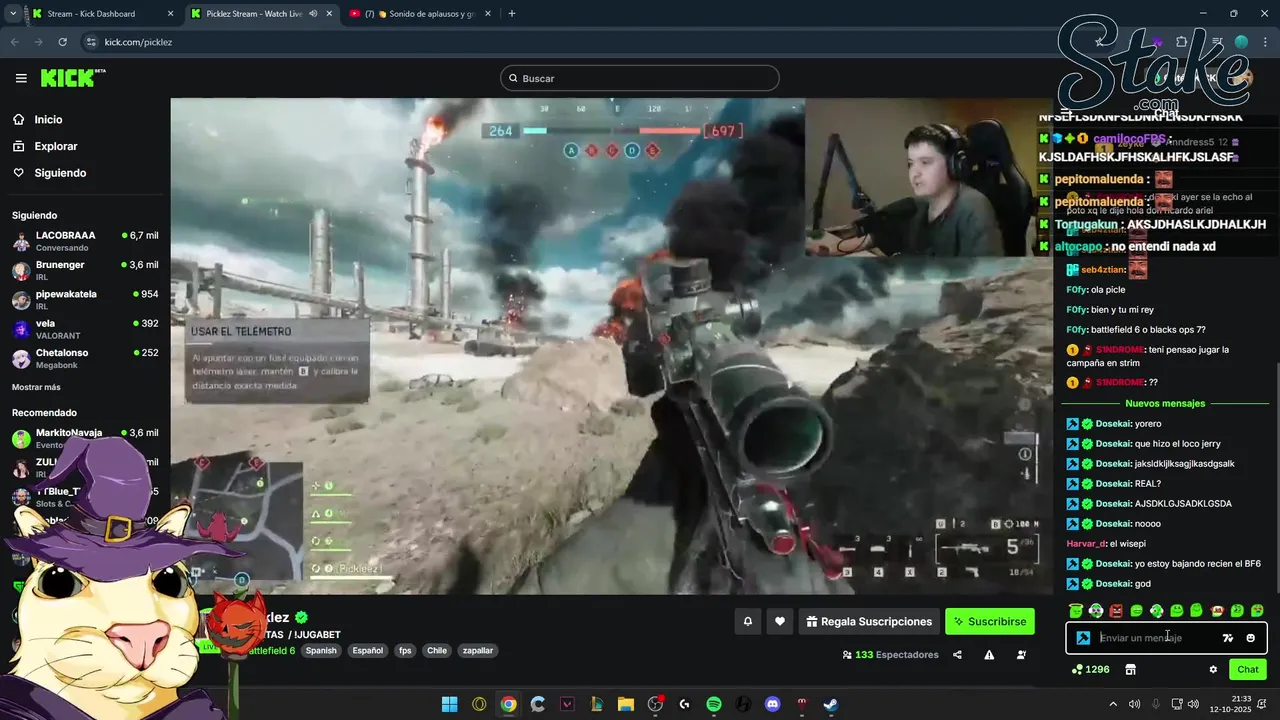Viewport: 1280px width, 720px height.
Task: Open chat settings gear icon
Action: click(1213, 669)
